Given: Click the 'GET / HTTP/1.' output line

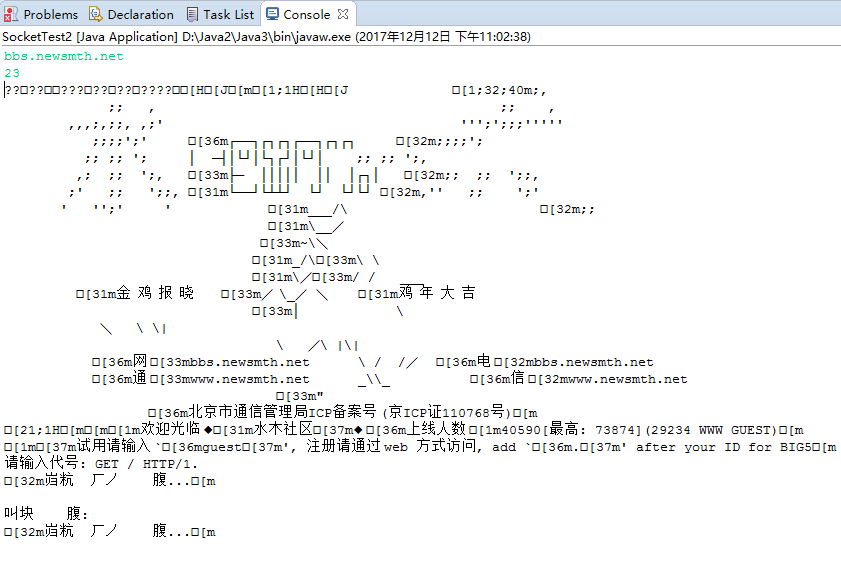Looking at the screenshot, I should 146,464.
